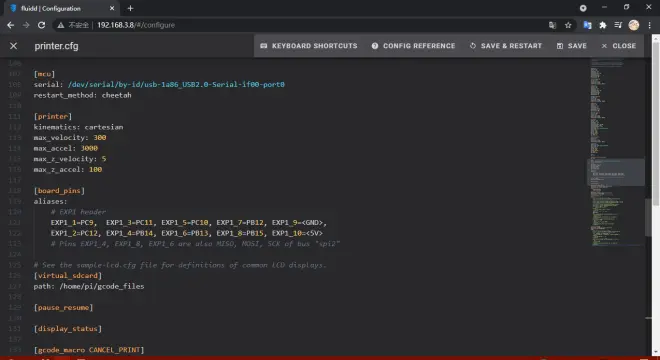The width and height of the screenshot is (660, 360).
Task: Open the media control playlist icon
Action: coord(618,25)
